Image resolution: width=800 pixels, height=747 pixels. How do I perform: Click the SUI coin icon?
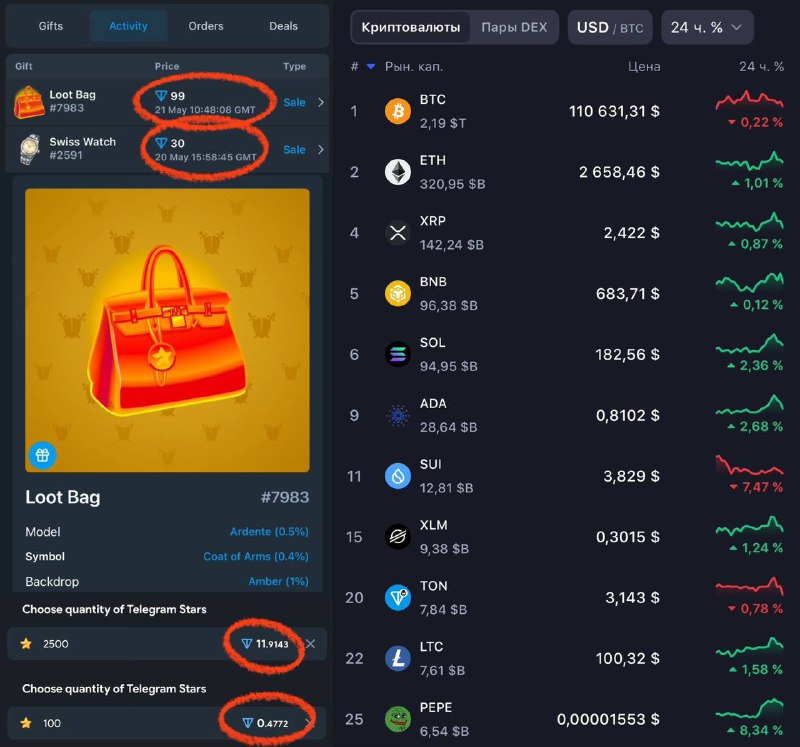point(397,476)
